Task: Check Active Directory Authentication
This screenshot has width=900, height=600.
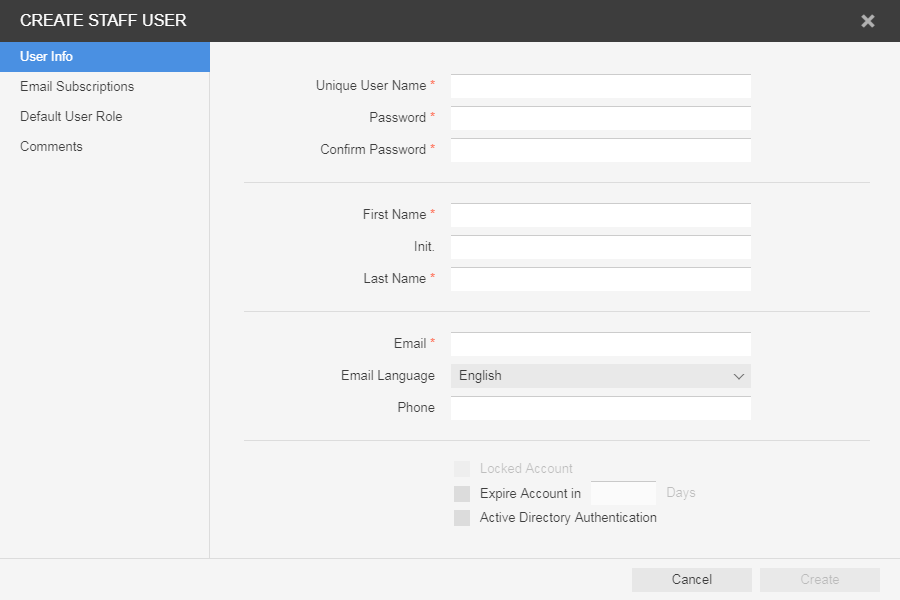Action: click(x=462, y=518)
